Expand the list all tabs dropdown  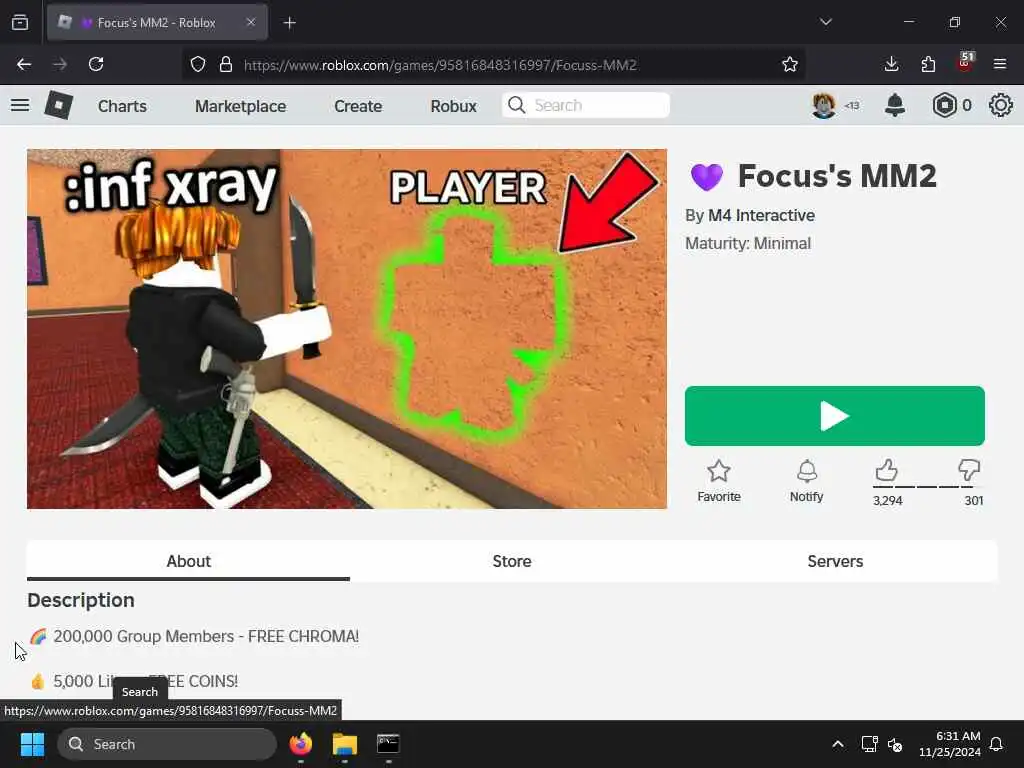pos(825,22)
